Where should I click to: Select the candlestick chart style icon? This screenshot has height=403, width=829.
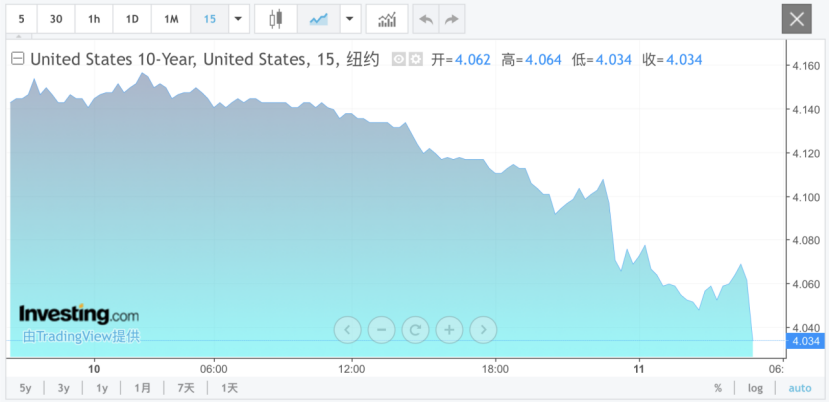pos(275,19)
